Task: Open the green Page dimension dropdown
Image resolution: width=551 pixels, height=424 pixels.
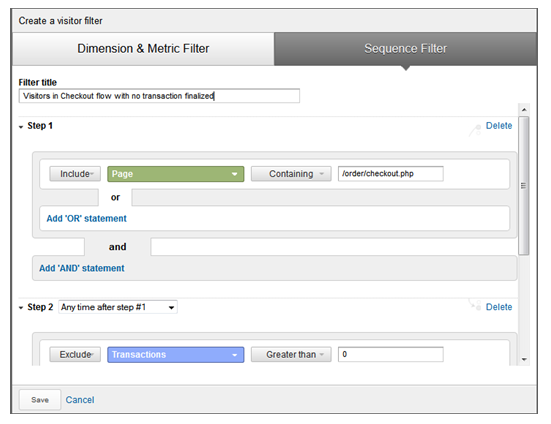Action: click(x=176, y=174)
